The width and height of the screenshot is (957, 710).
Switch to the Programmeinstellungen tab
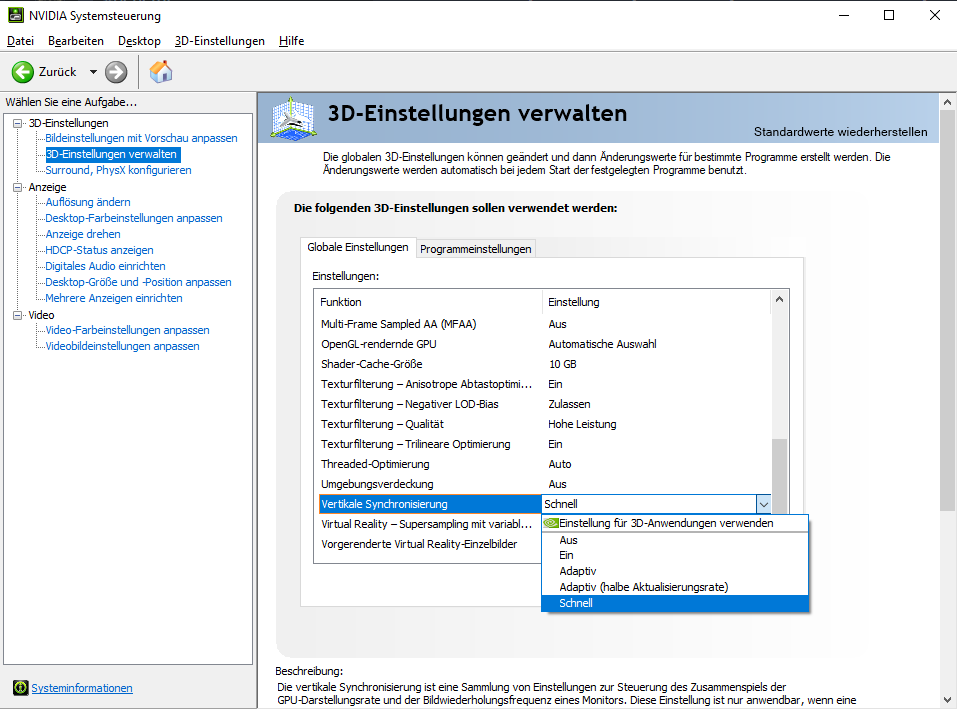pyautogui.click(x=475, y=249)
